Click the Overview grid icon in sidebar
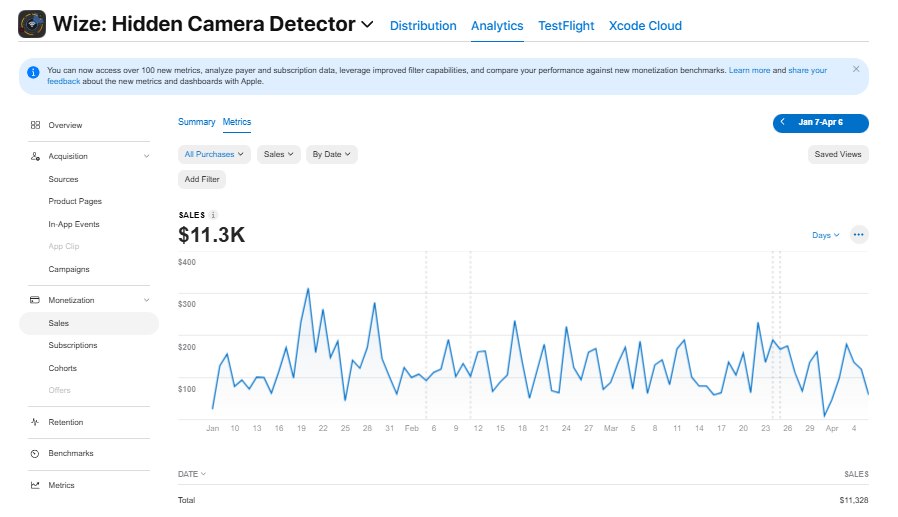898x517 pixels. [36, 125]
